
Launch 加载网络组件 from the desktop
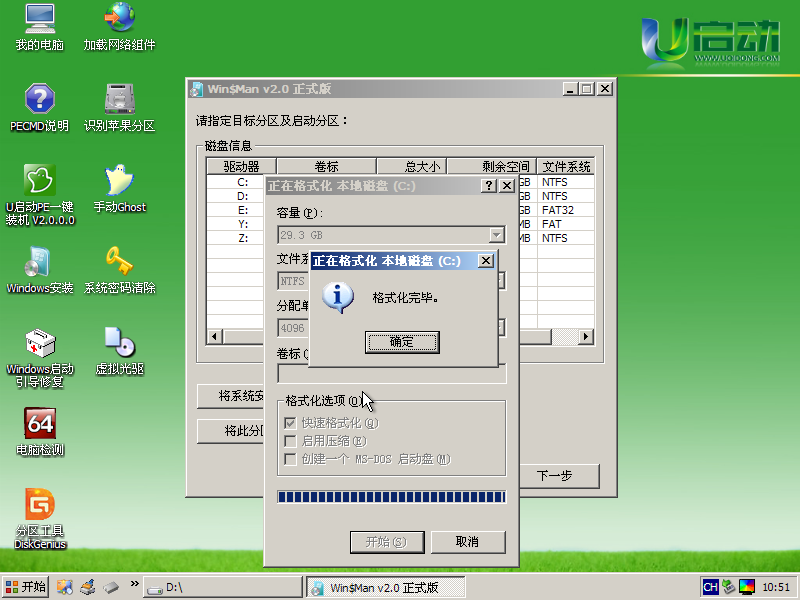tap(119, 20)
